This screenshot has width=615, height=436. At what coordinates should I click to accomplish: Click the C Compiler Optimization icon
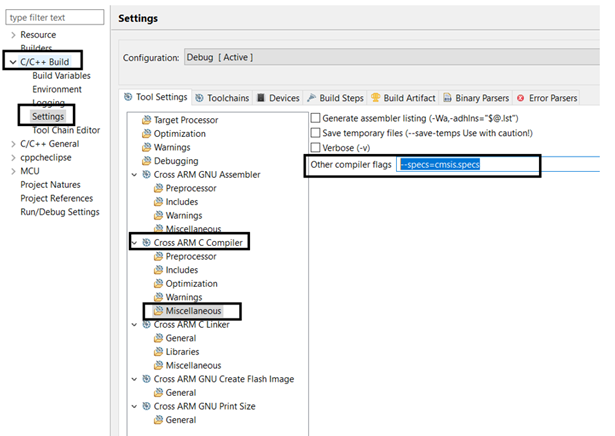pyautogui.click(x=158, y=283)
